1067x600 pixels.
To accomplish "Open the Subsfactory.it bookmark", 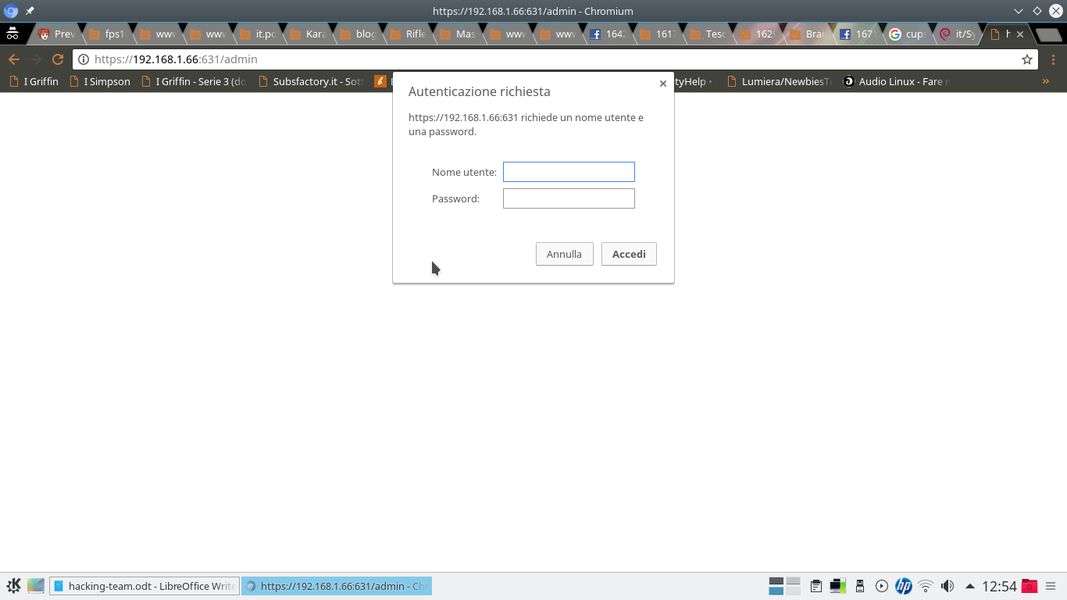I will click(310, 81).
